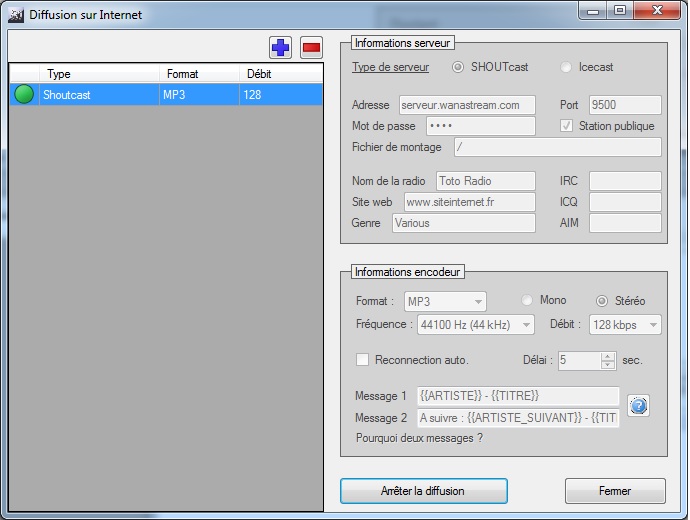
Task: Click the blue plus add stream icon
Action: (x=280, y=47)
